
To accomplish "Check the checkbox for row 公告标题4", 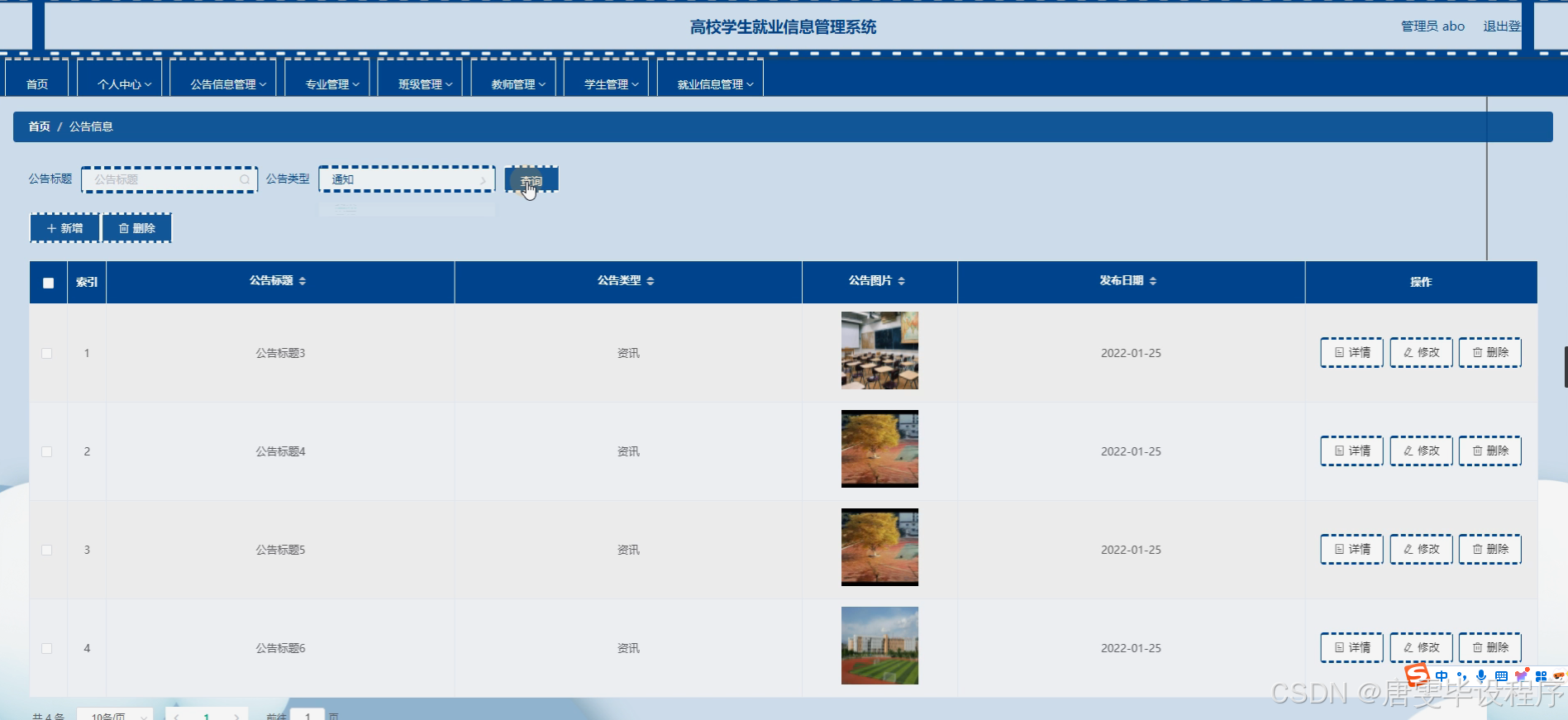I will tap(47, 451).
